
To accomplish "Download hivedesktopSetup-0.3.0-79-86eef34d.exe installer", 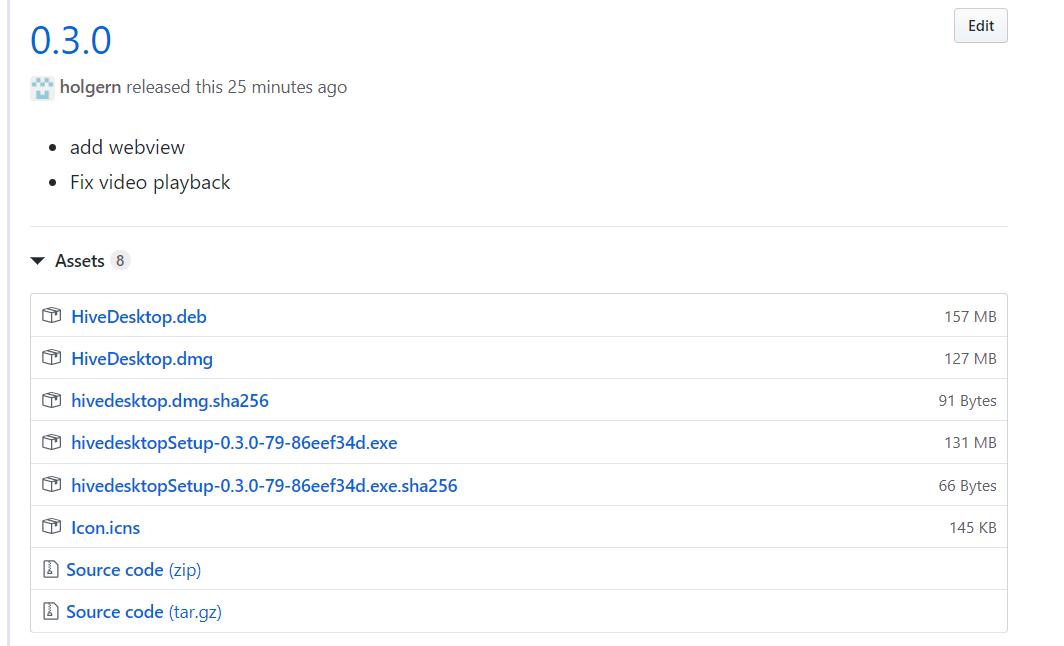I will click(234, 443).
